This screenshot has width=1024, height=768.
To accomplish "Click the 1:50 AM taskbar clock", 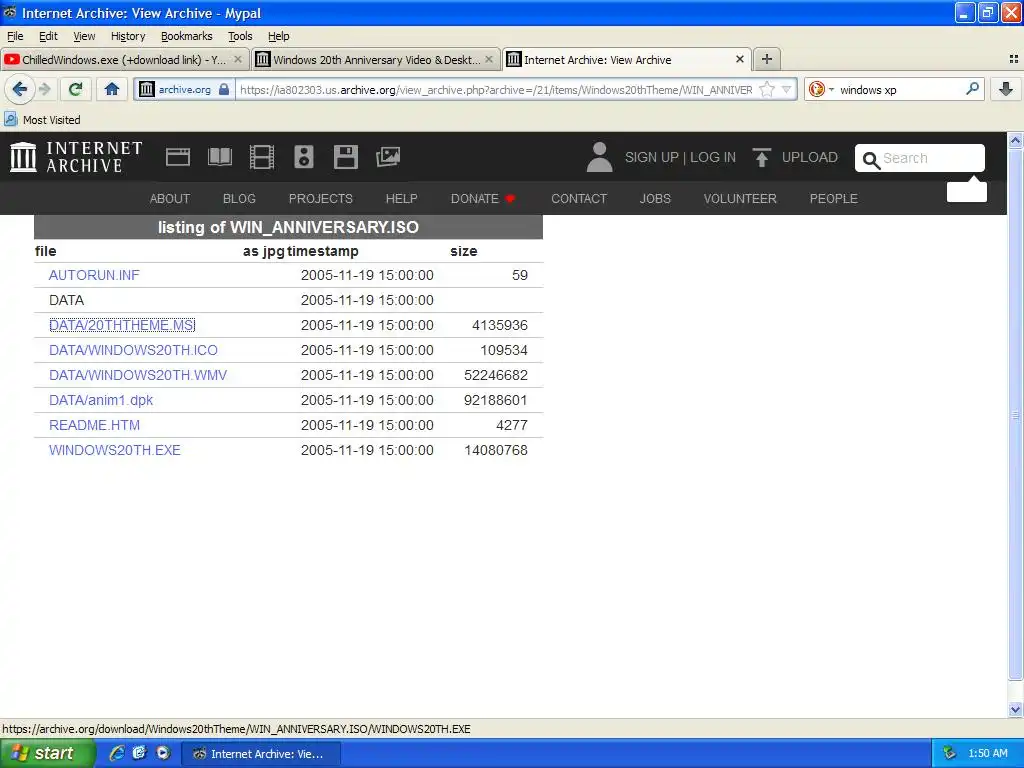I will 987,753.
